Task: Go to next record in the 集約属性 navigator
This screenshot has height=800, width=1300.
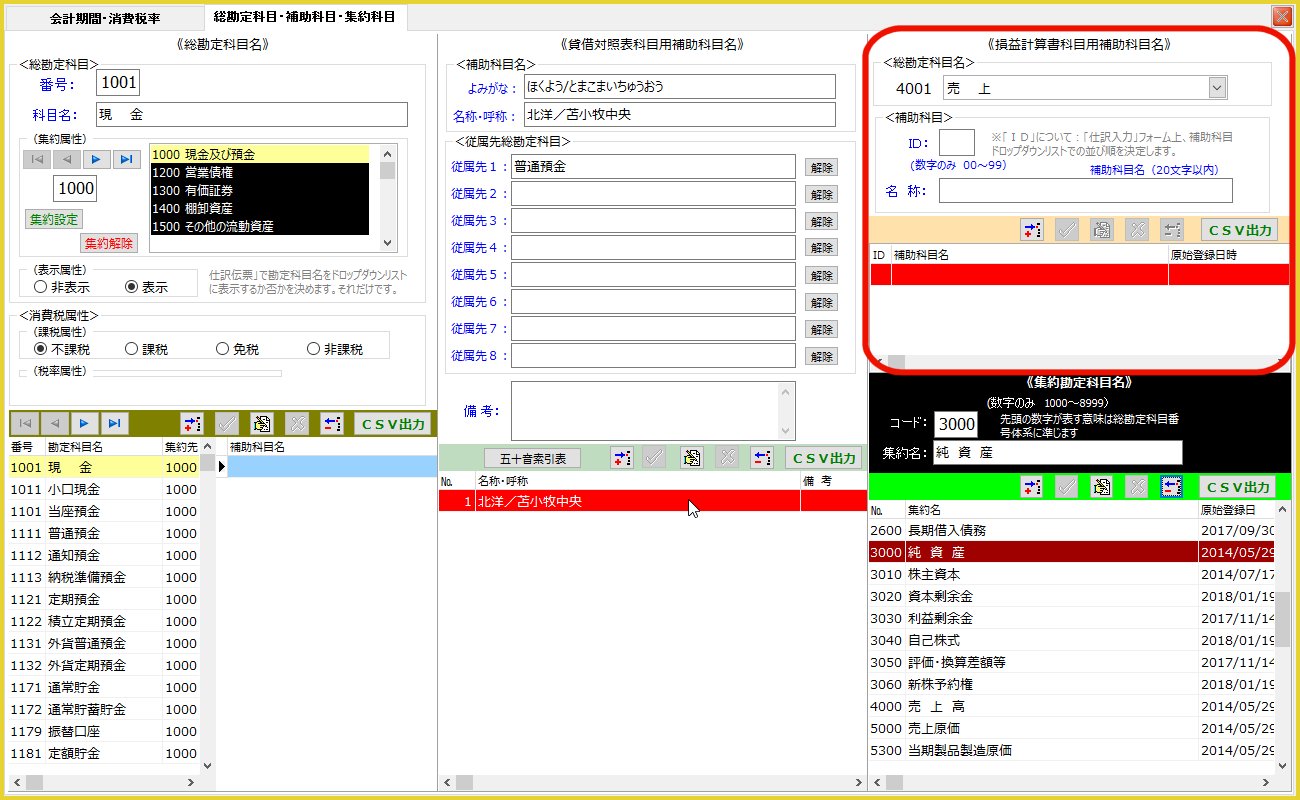Action: (x=97, y=159)
